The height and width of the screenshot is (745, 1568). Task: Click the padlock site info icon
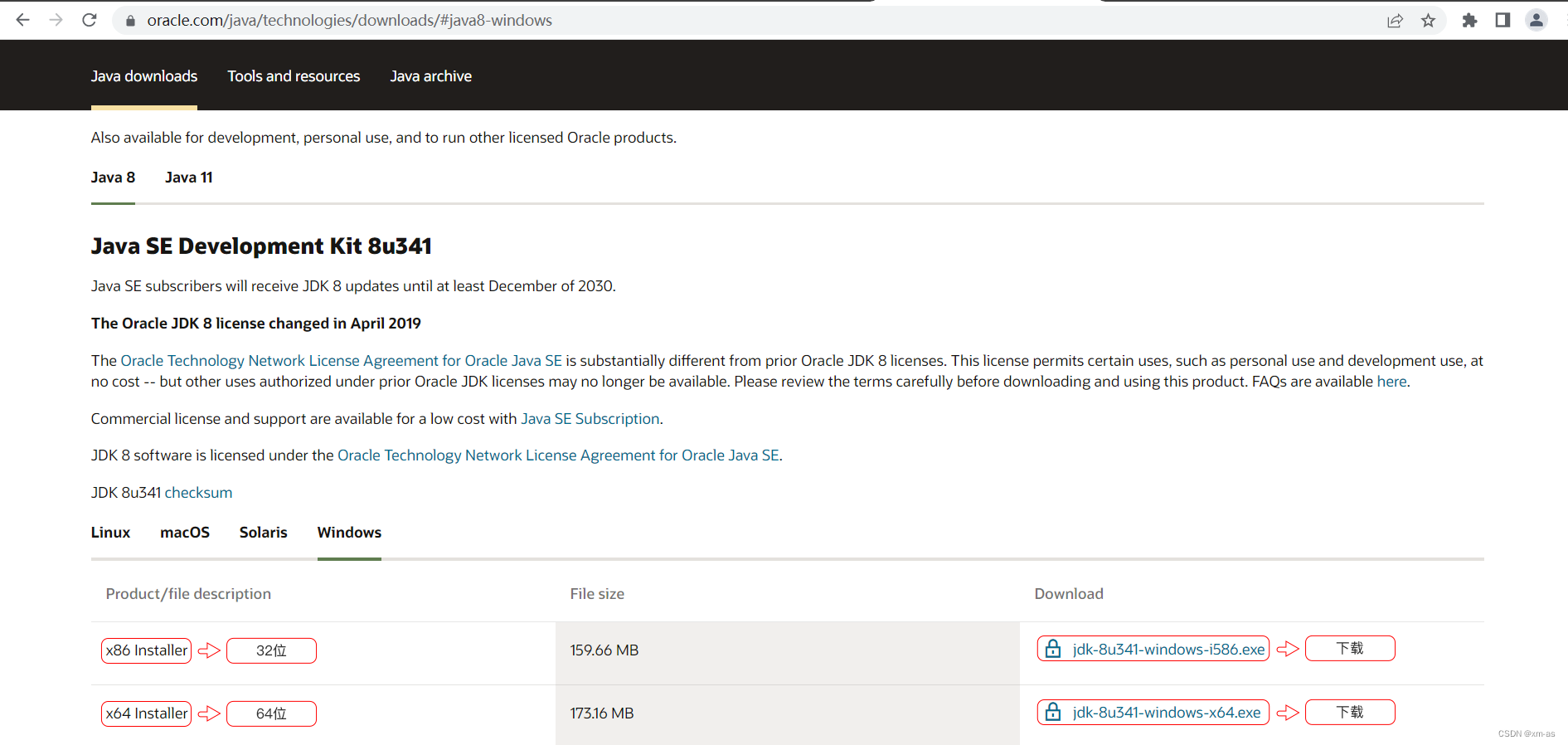(130, 21)
